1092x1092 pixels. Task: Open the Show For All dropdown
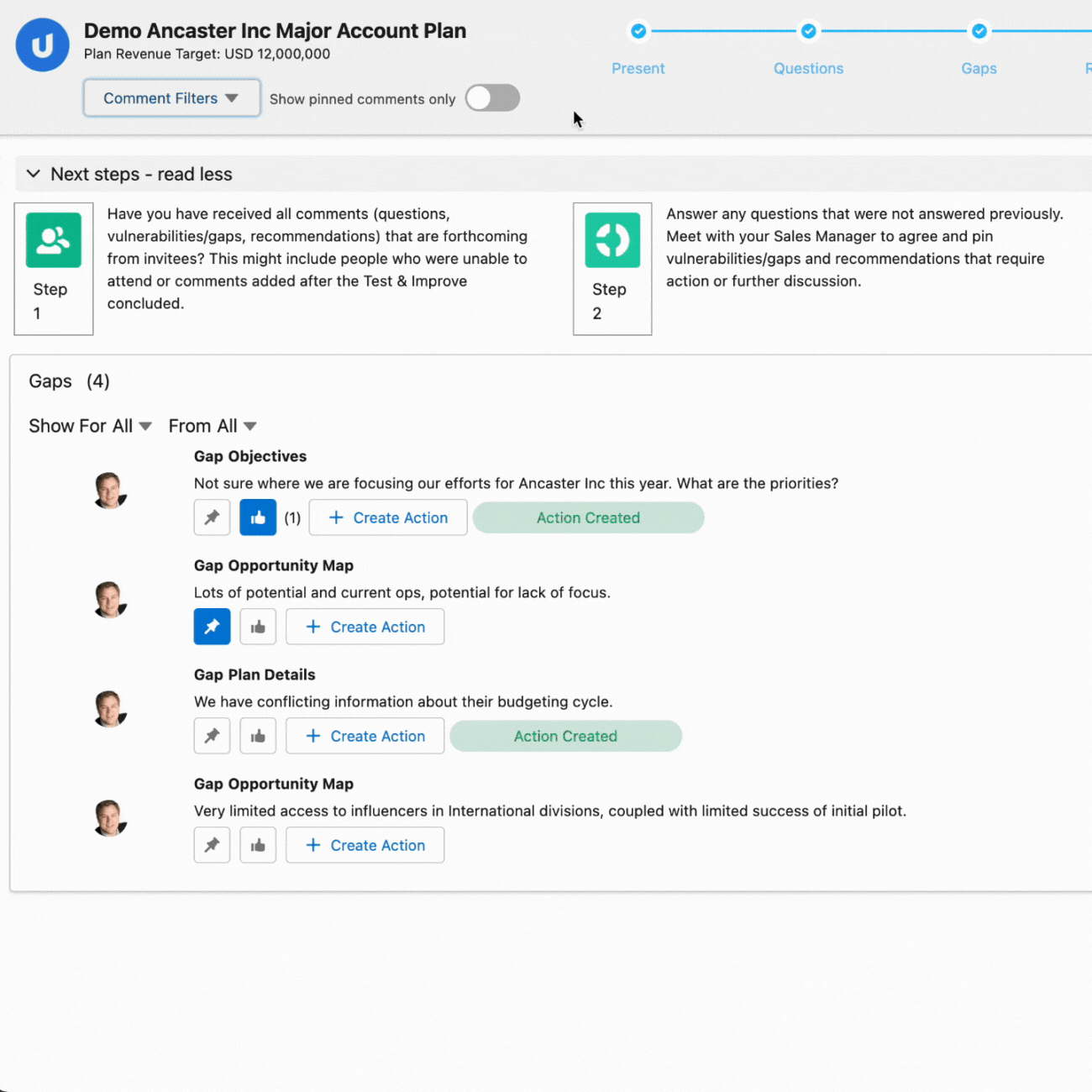90,426
